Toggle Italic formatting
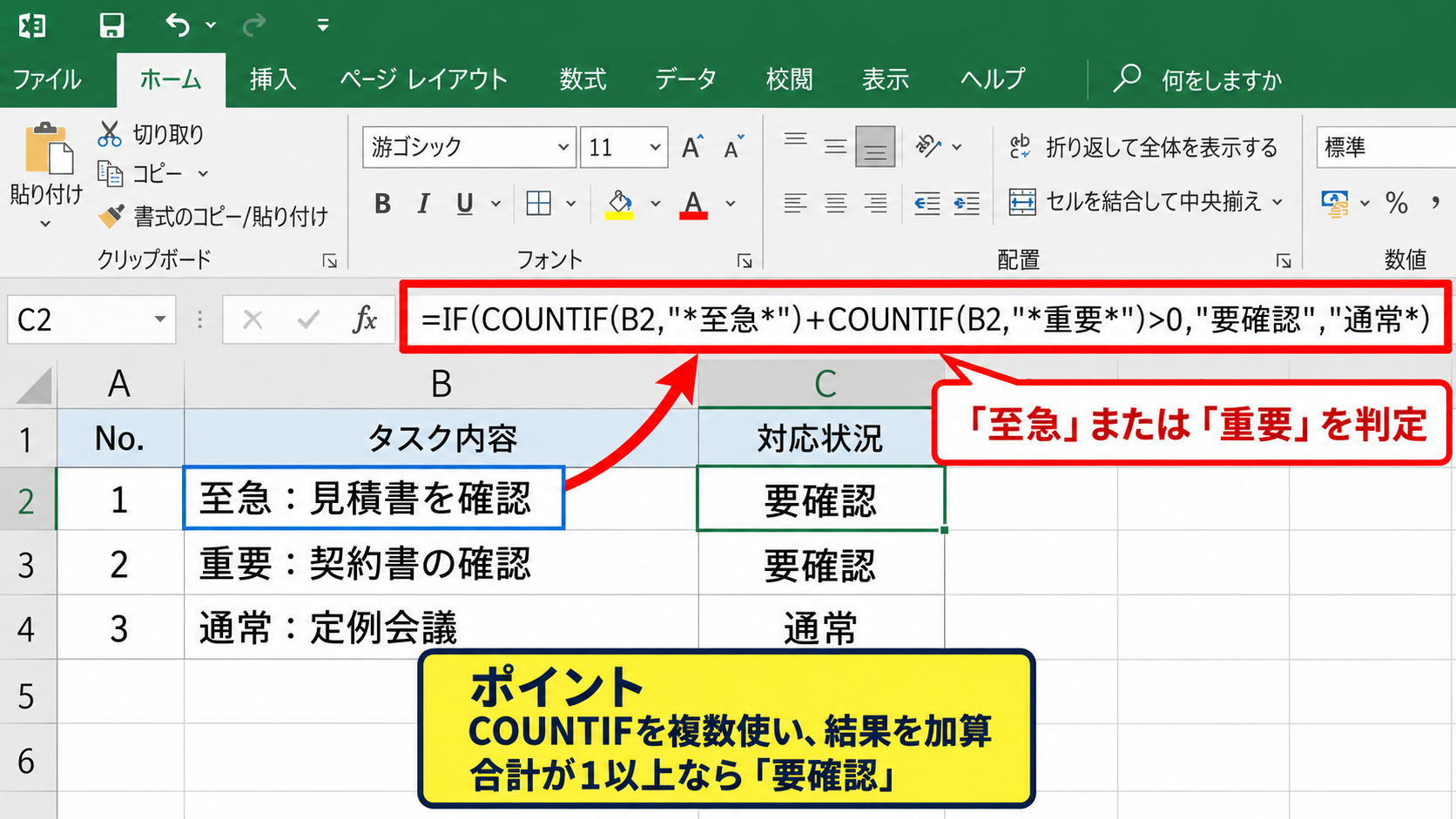The image size is (1456, 819). coord(423,204)
